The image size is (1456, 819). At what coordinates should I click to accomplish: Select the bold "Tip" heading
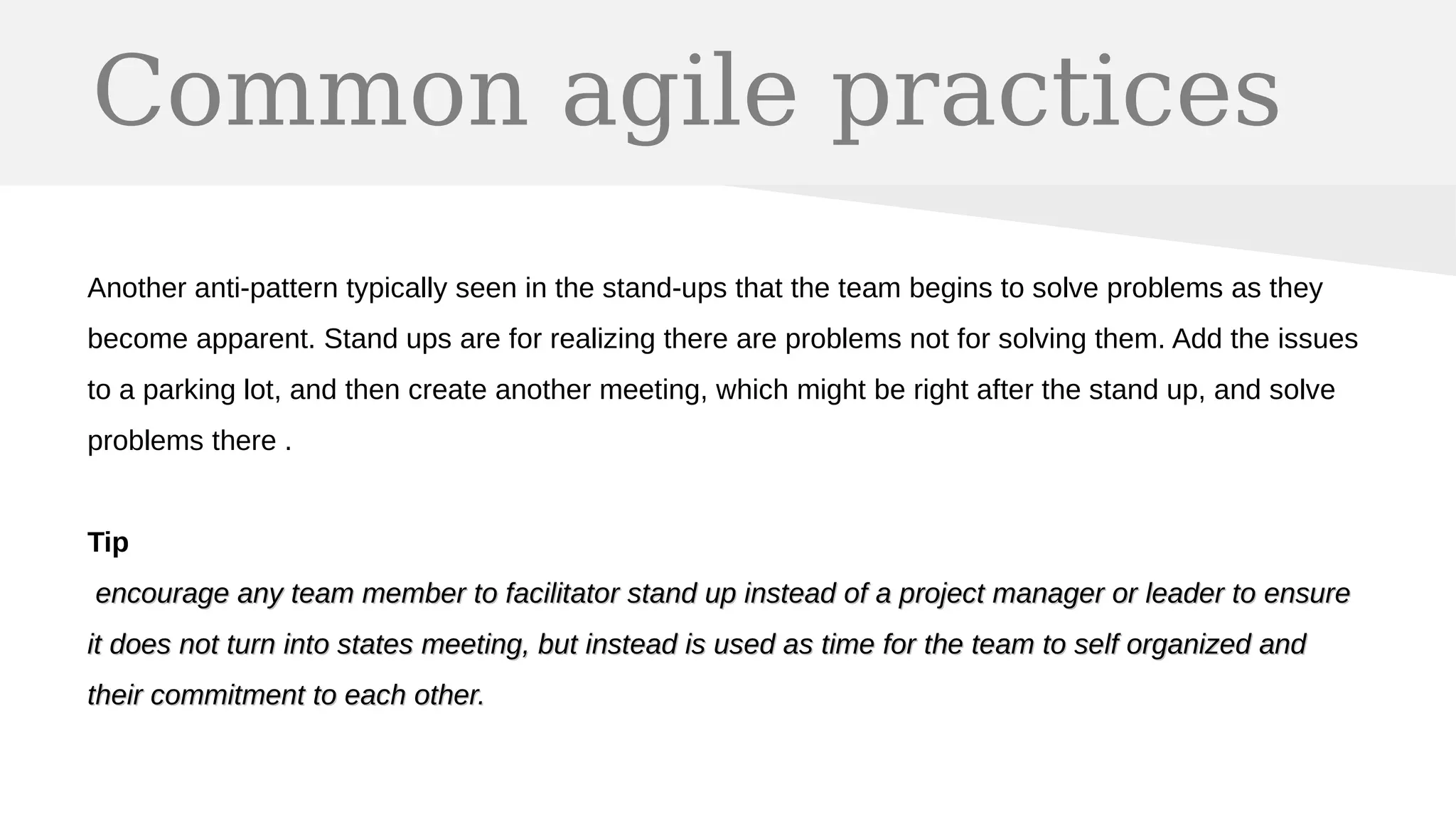point(108,542)
